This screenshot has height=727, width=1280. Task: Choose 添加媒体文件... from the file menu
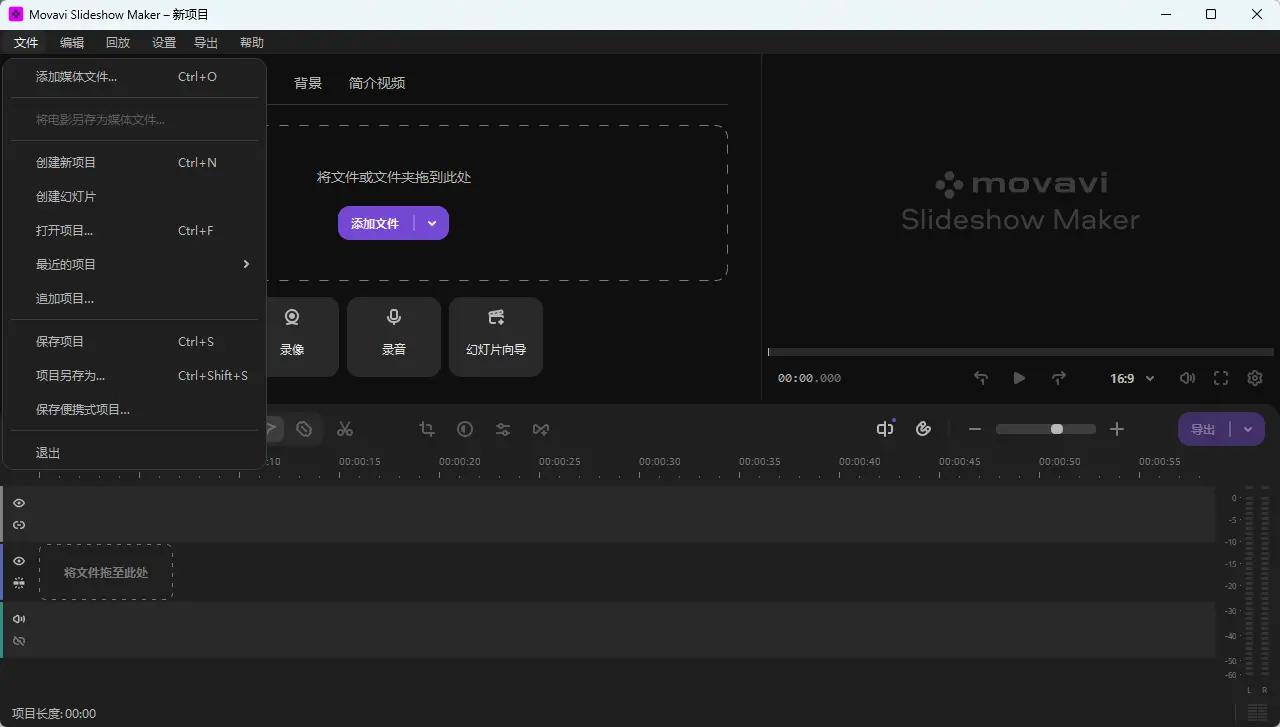click(135, 76)
